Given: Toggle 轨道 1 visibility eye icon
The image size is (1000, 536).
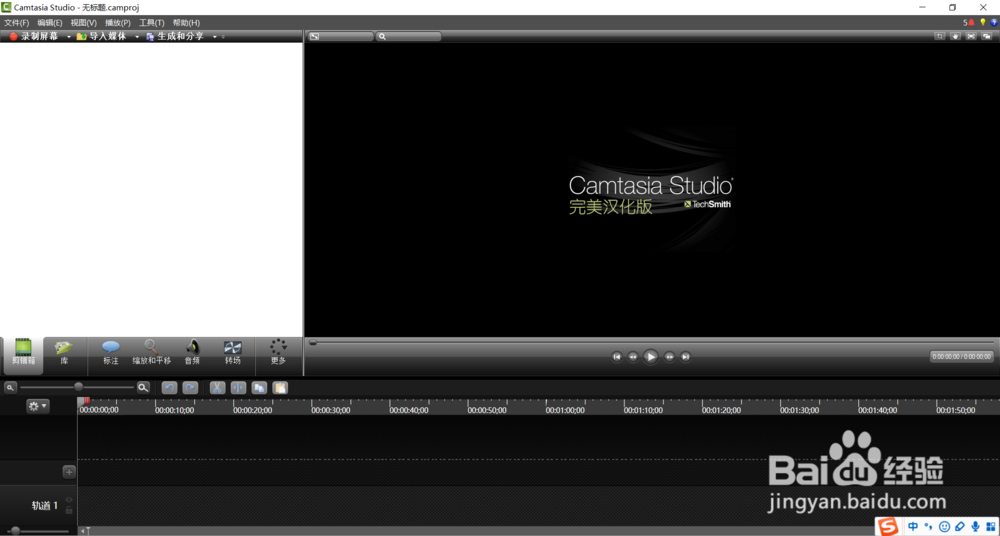Looking at the screenshot, I should [69, 500].
